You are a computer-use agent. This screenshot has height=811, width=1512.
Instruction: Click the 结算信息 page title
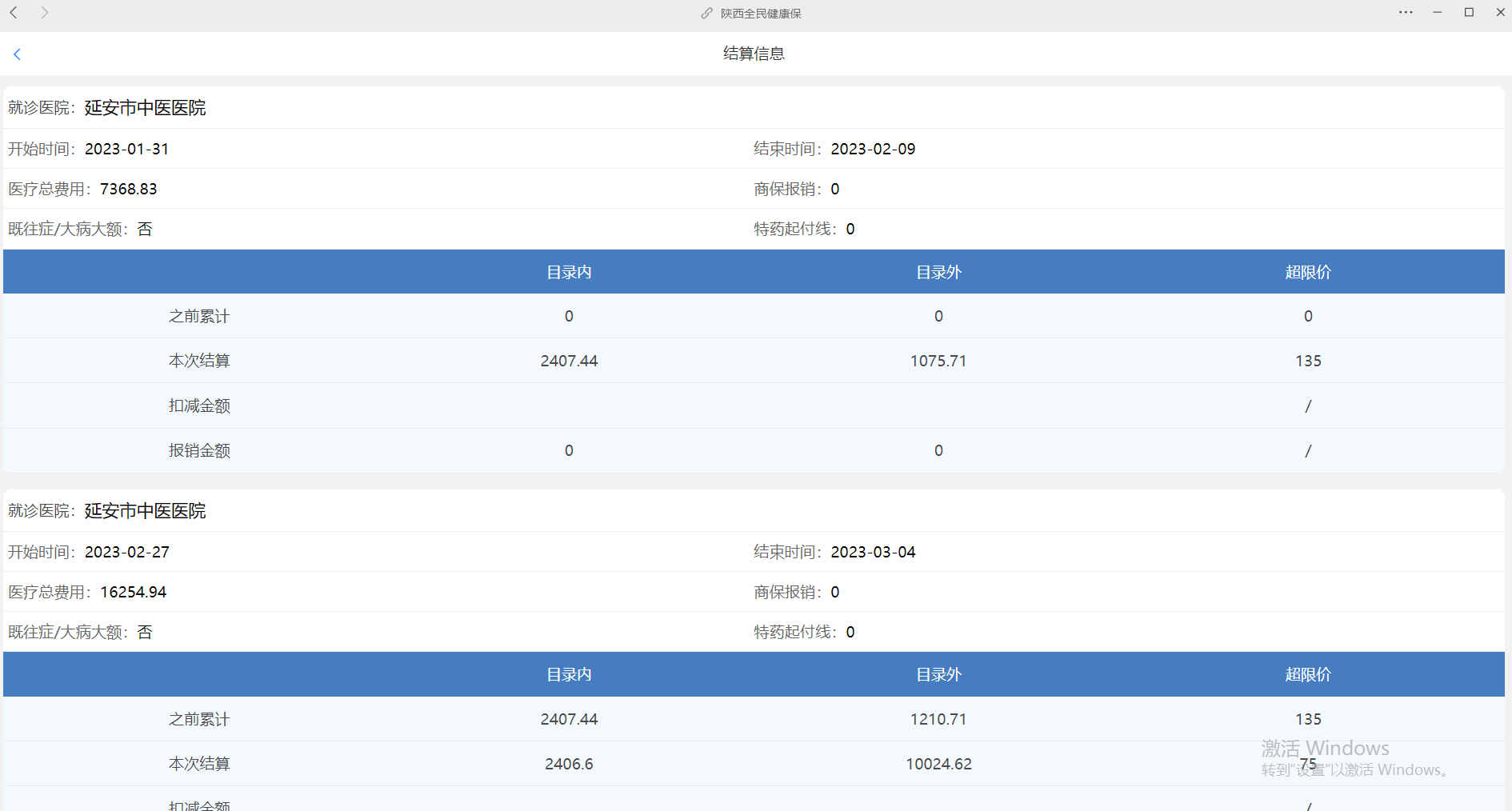754,54
